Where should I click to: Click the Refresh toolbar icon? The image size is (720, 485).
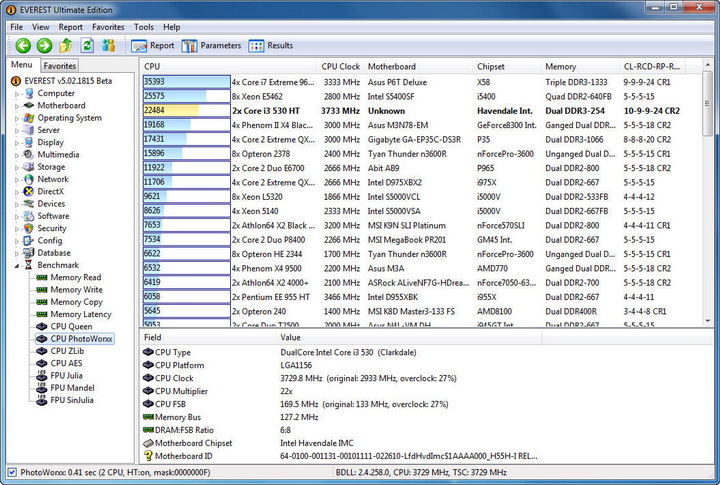click(87, 45)
